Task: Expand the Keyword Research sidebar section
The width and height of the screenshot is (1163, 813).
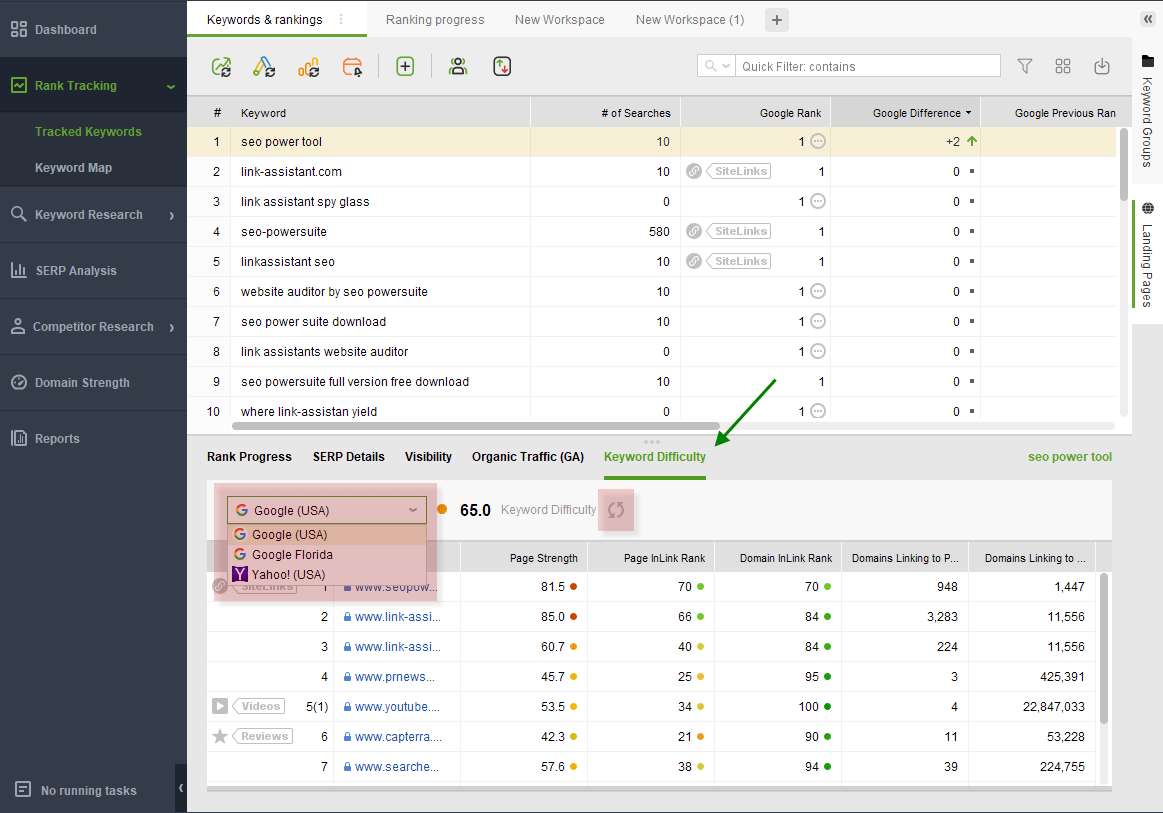Action: 172,215
